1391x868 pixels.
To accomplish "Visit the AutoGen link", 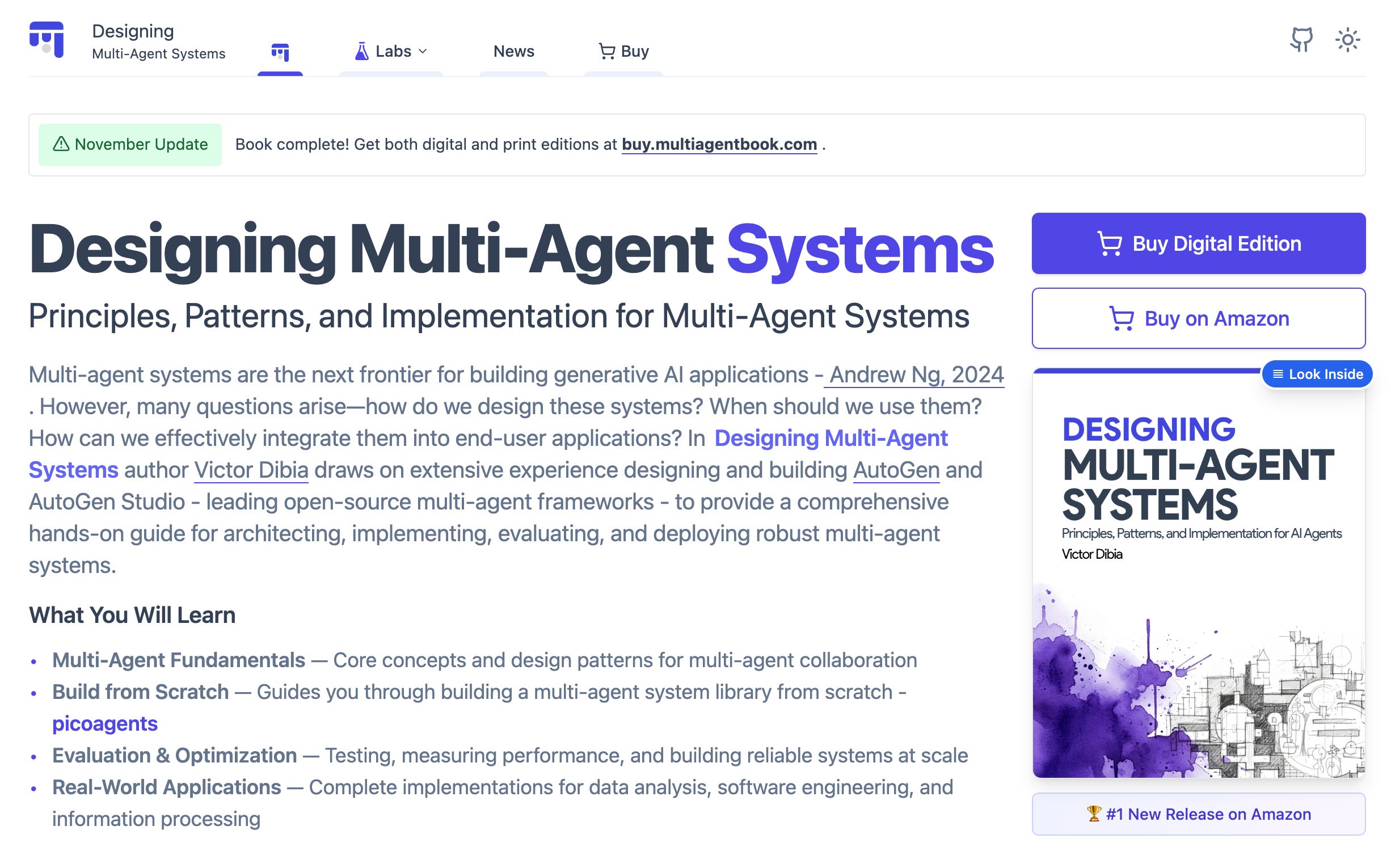I will 896,470.
